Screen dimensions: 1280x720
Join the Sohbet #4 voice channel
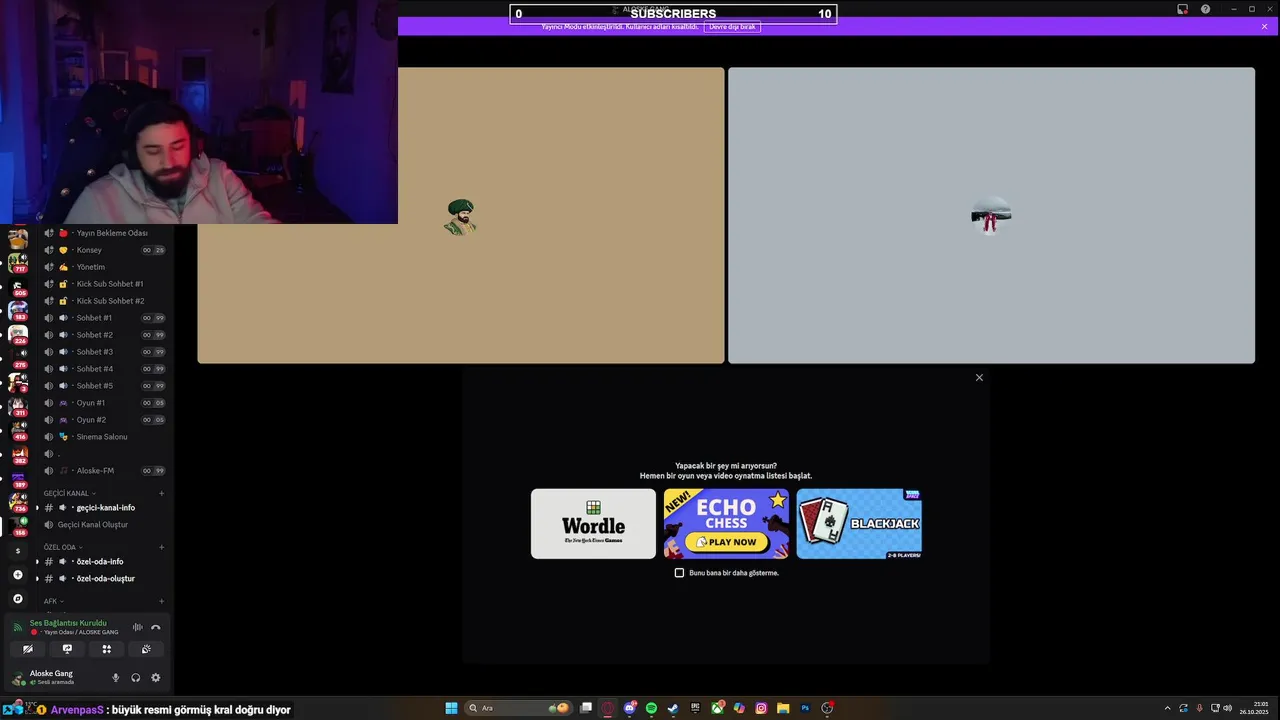tap(104, 369)
